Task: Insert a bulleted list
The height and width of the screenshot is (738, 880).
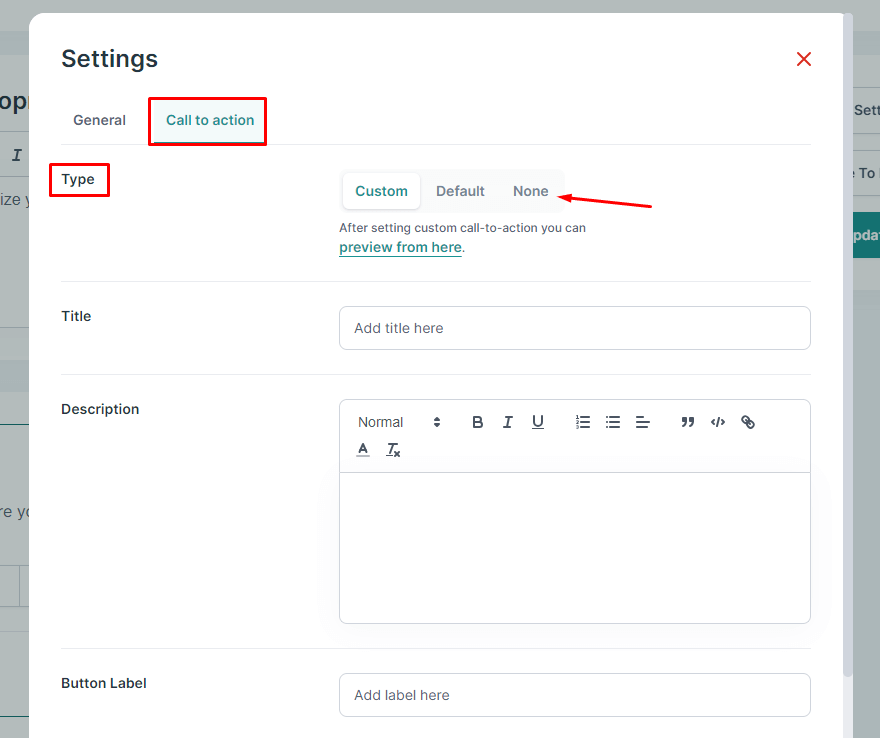Action: [613, 422]
